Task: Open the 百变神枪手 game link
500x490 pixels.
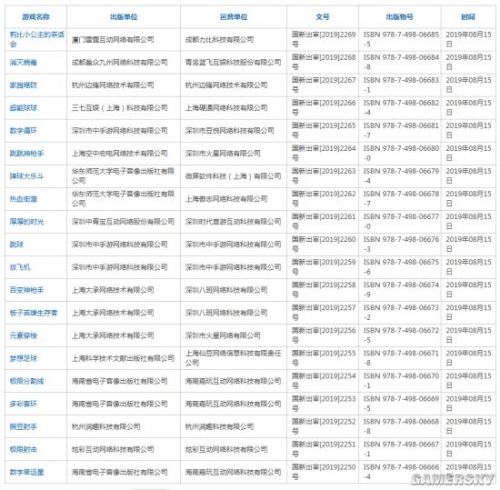Action: tap(26, 290)
